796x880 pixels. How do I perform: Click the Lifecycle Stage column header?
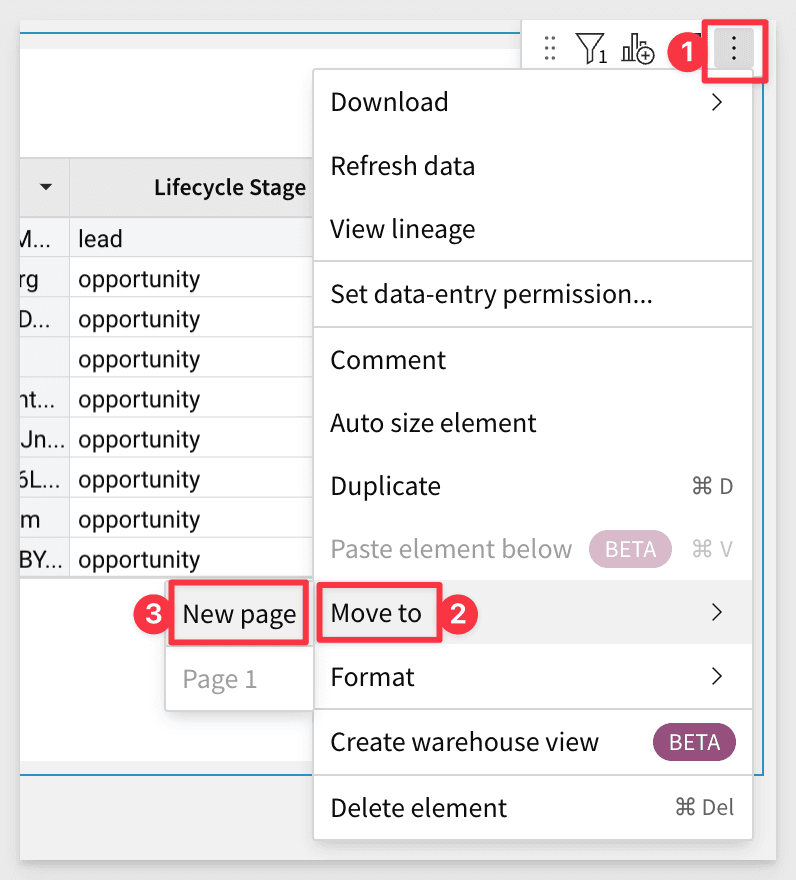click(229, 187)
